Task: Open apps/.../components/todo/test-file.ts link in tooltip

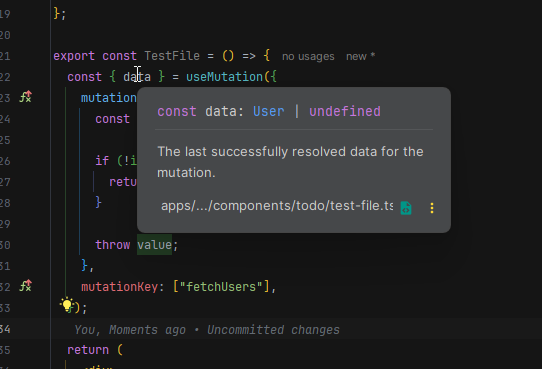Action: coord(277,206)
